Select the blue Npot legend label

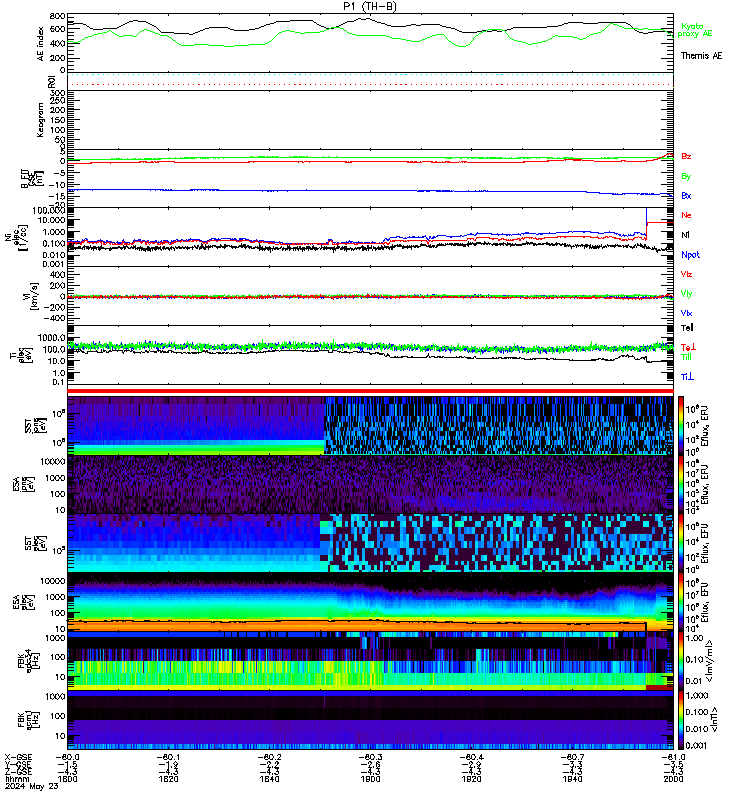point(690,255)
